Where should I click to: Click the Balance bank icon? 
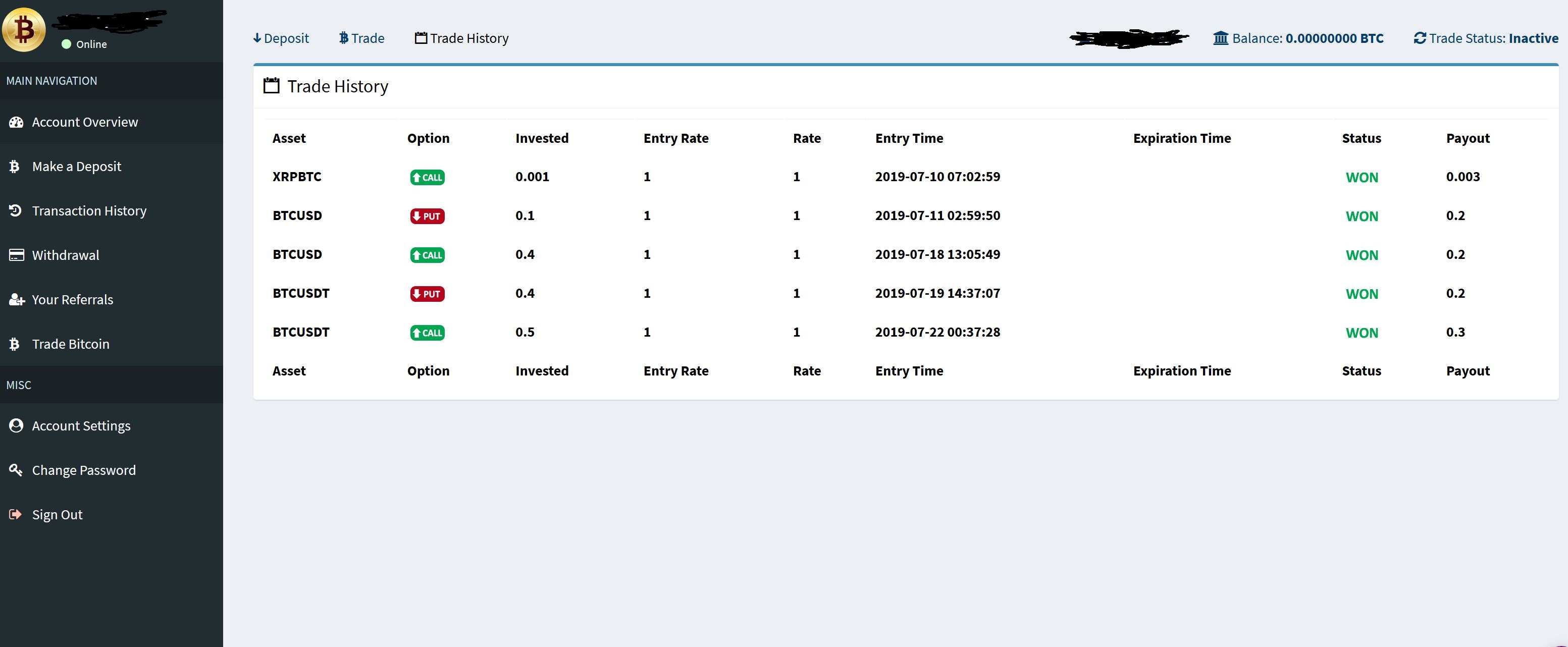(1221, 38)
